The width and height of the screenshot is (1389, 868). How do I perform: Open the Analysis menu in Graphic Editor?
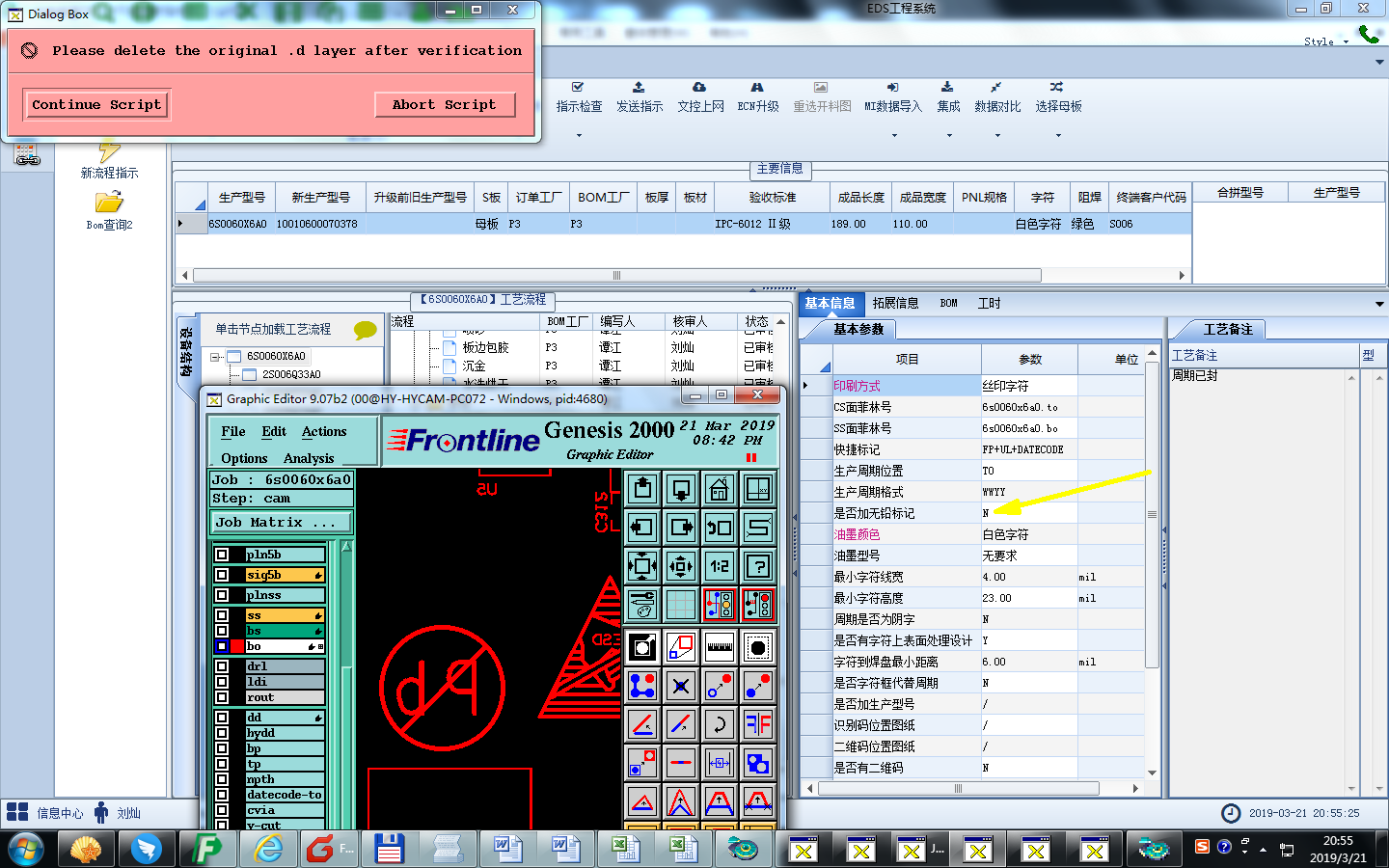(x=309, y=458)
